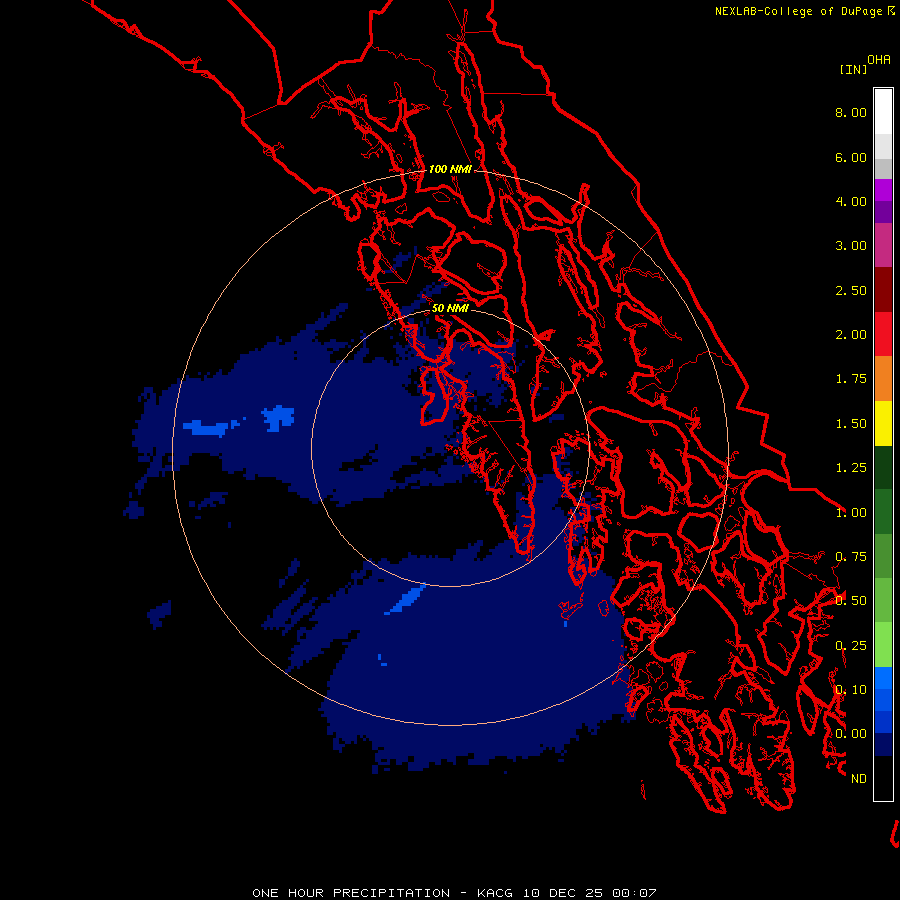Image resolution: width=900 pixels, height=900 pixels.
Task: Click the 1.75 legend value
Action: [x=851, y=379]
